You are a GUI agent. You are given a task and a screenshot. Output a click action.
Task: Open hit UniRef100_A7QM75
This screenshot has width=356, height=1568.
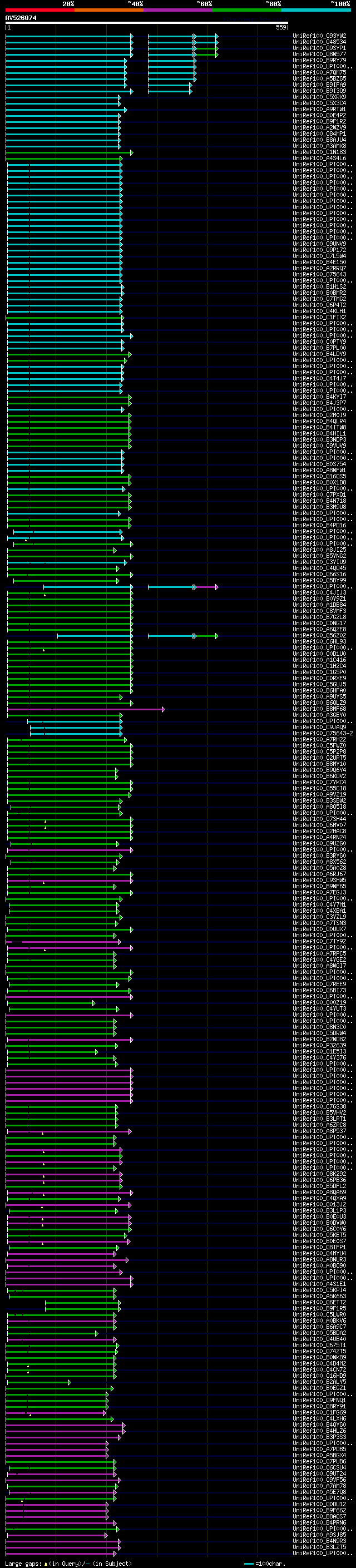pyautogui.click(x=319, y=72)
